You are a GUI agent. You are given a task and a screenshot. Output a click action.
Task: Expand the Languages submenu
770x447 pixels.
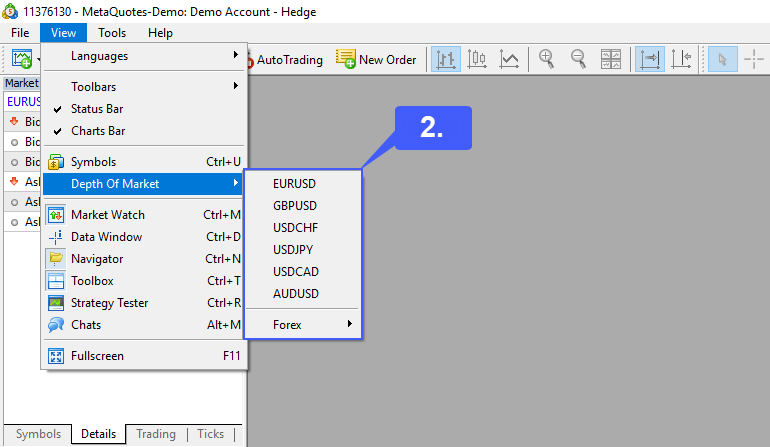(x=144, y=56)
